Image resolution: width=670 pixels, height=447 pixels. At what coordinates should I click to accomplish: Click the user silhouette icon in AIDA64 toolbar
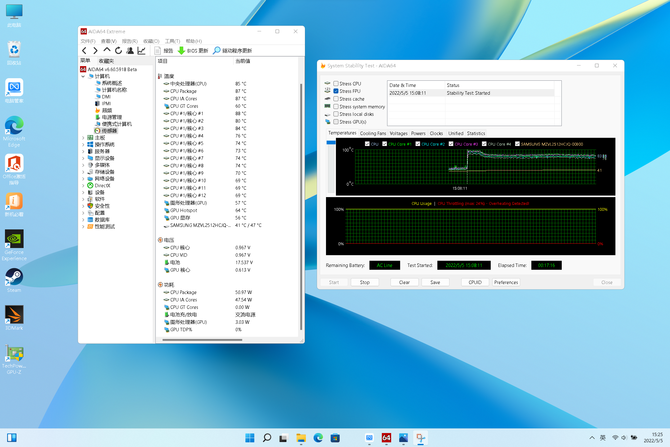[x=130, y=50]
